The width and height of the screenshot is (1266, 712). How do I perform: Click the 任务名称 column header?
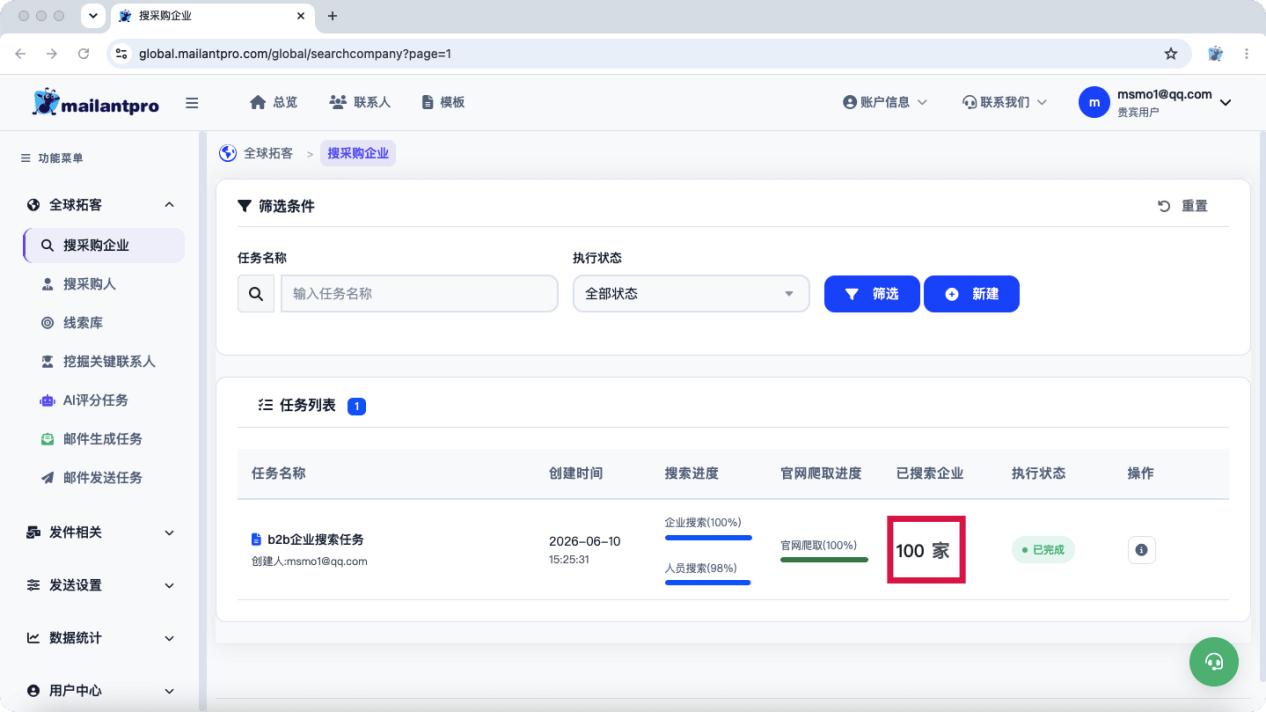point(279,474)
